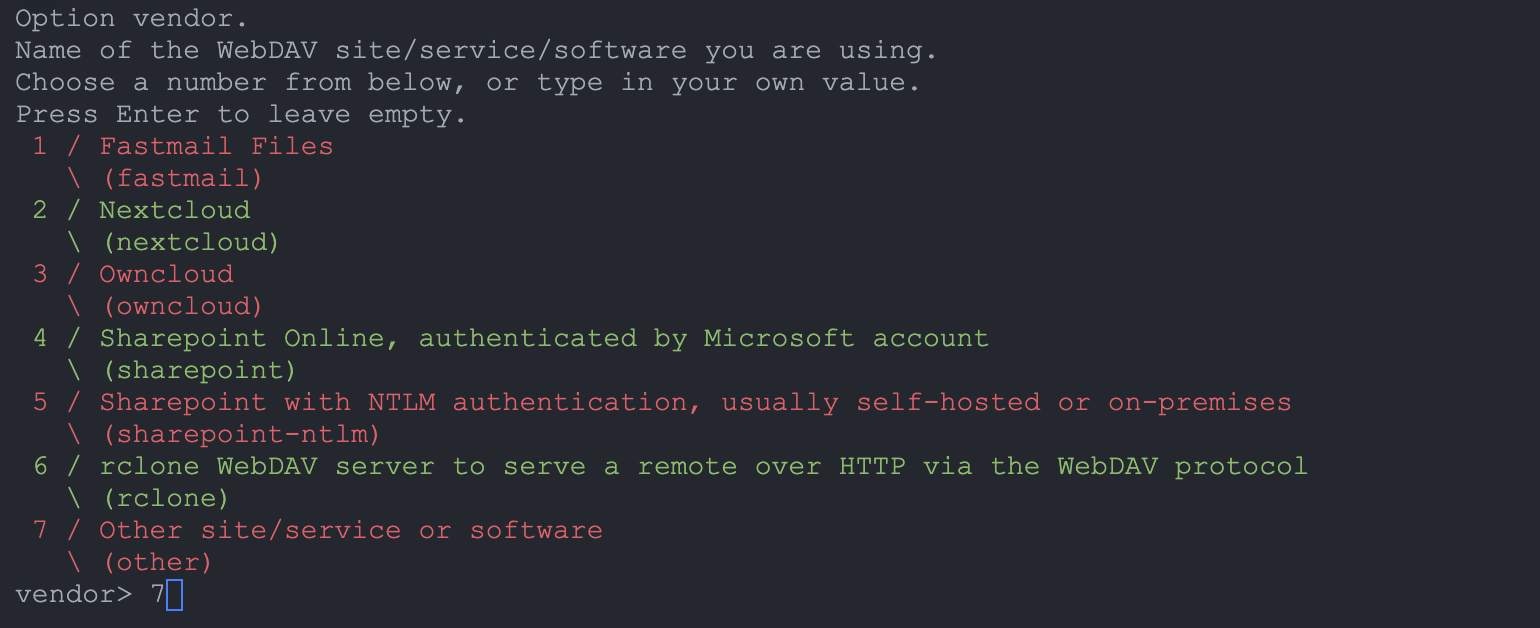1540x628 pixels.
Task: Click the "Choose a number from below" instruction
Action: 467,82
